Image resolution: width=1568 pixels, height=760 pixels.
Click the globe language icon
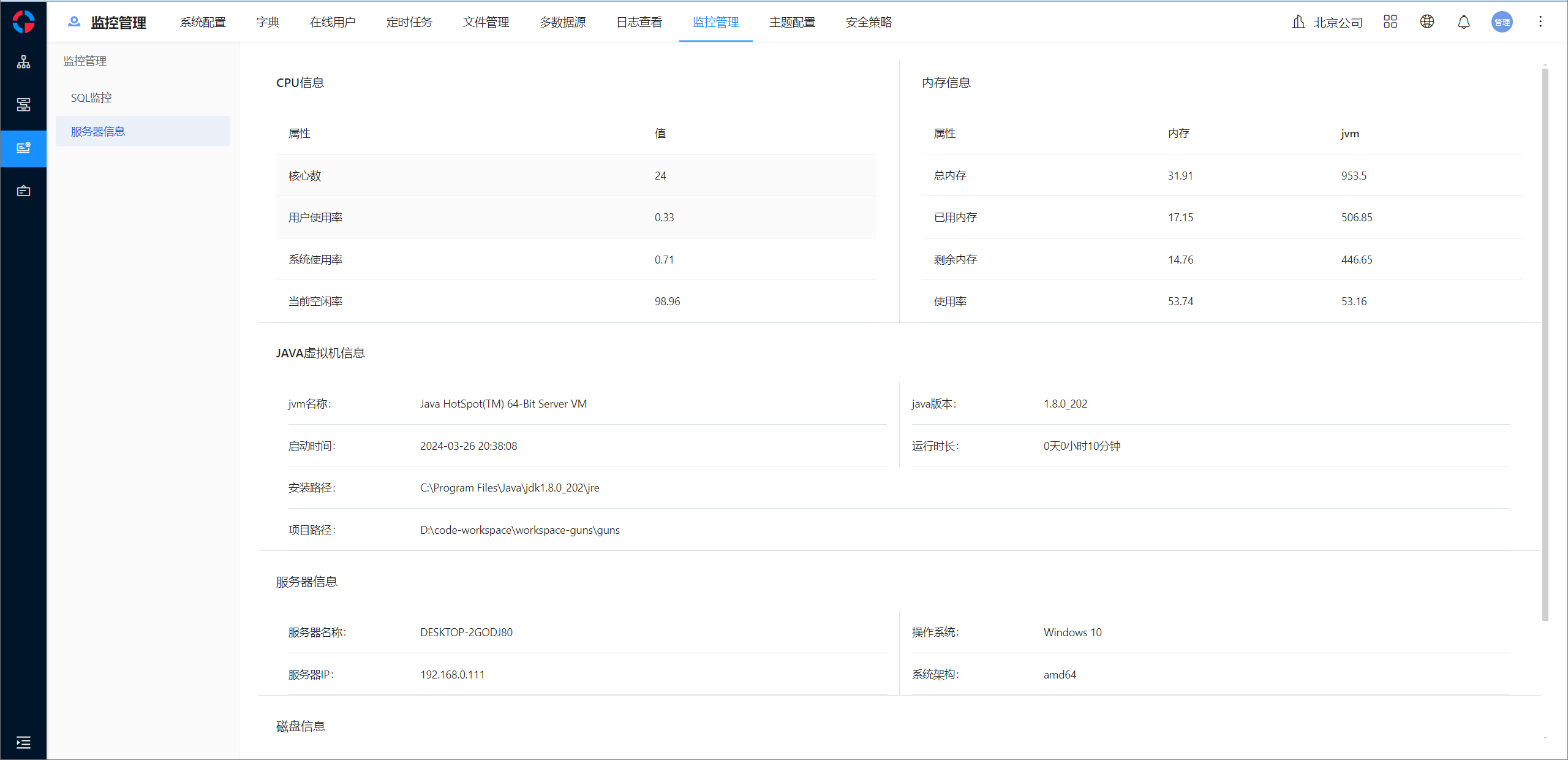point(1427,22)
